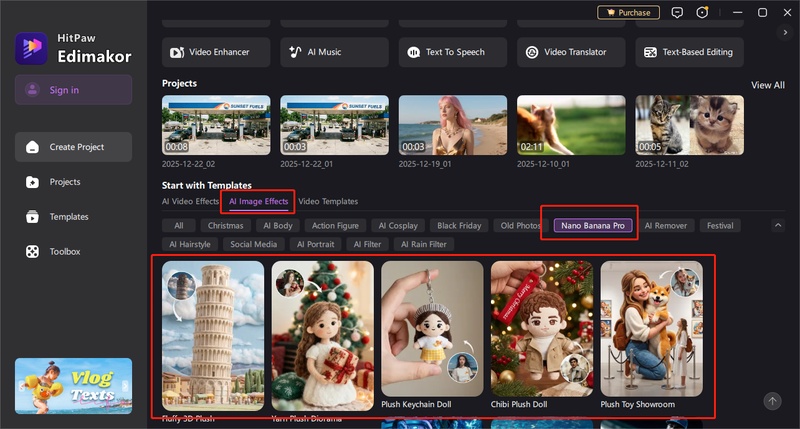Viewport: 800px width, 429px height.
Task: Select the AI Rain Filter category
Action: tap(424, 244)
